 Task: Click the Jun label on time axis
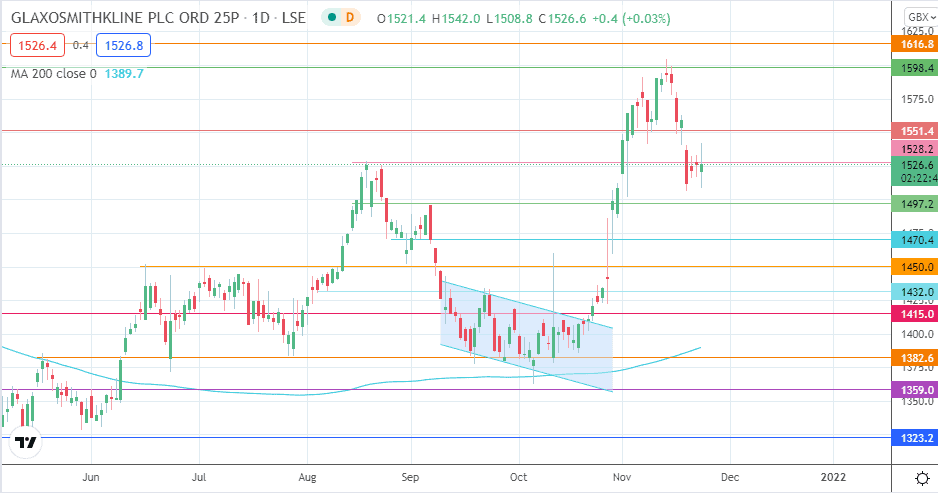pyautogui.click(x=91, y=477)
